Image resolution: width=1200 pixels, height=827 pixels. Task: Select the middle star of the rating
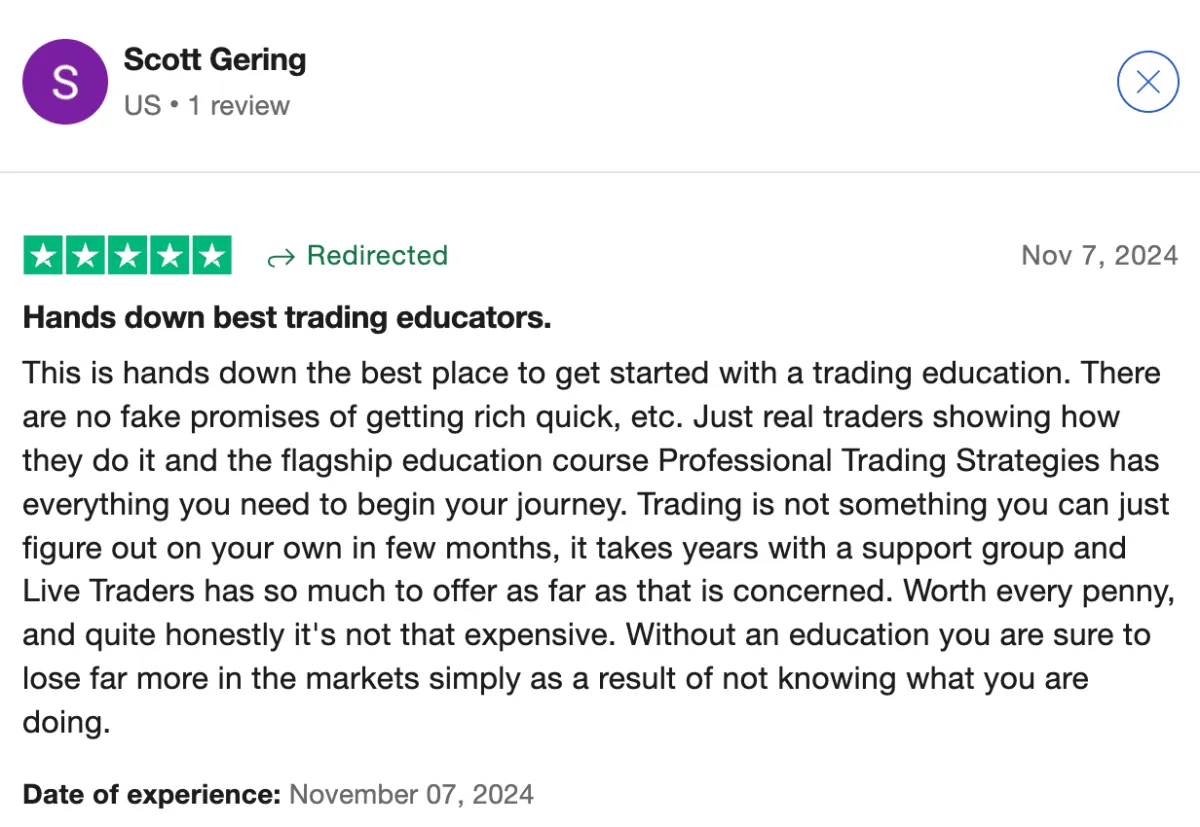(127, 255)
